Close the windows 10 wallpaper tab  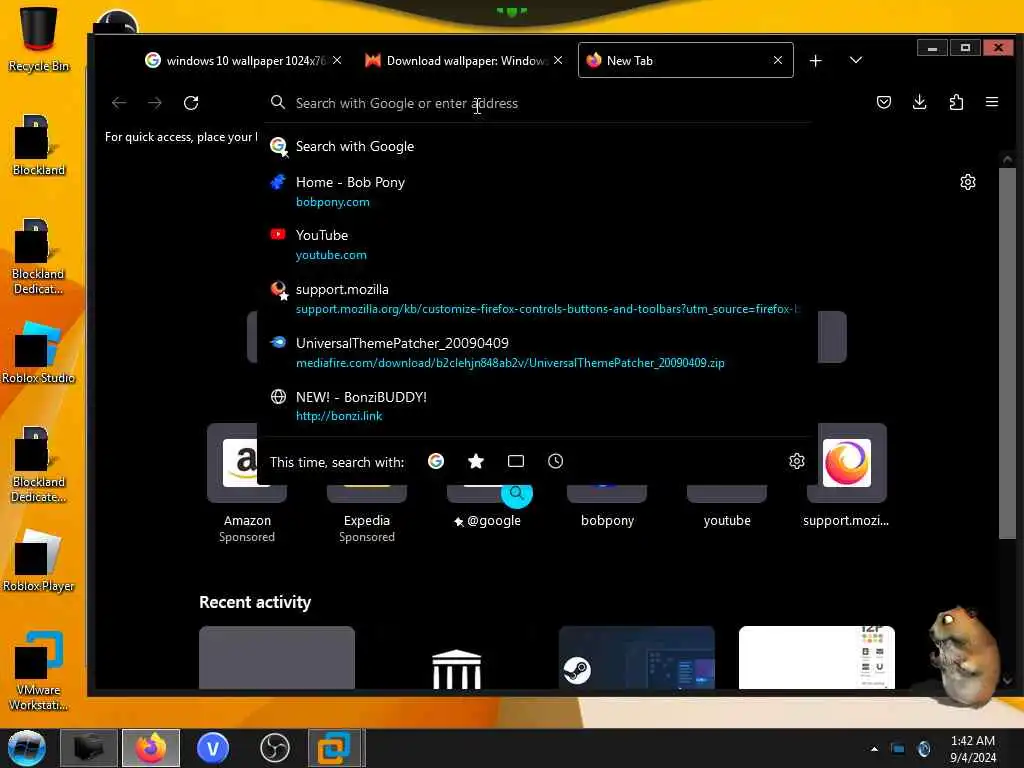pos(337,60)
